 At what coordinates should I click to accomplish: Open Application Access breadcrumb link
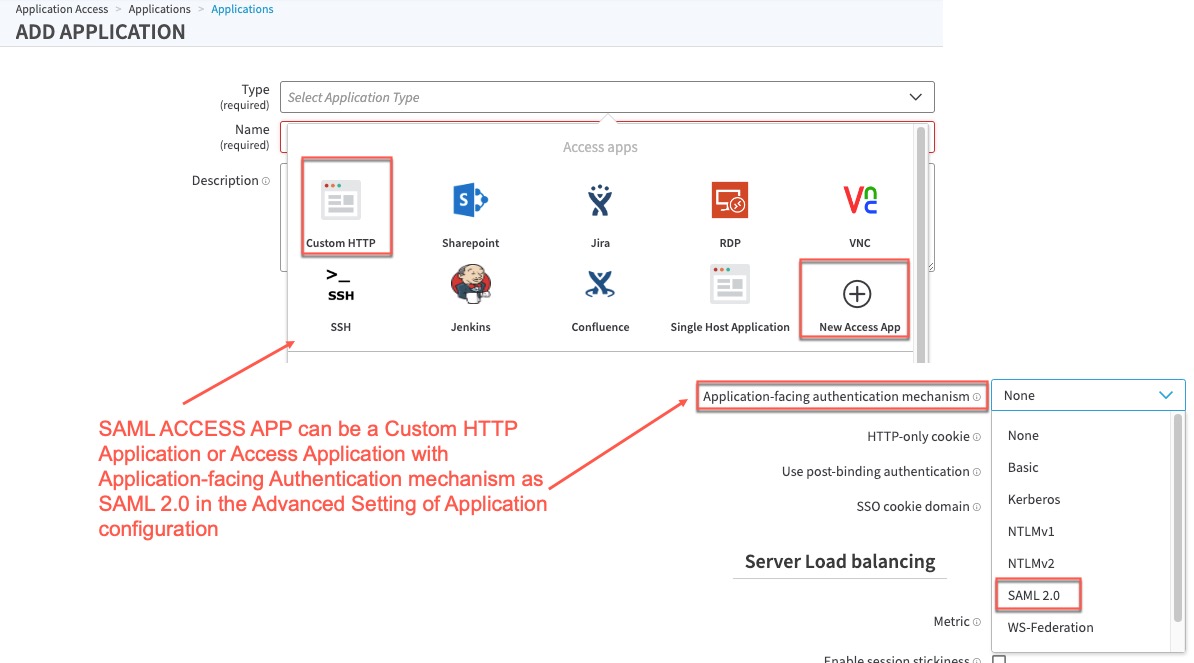pos(61,9)
